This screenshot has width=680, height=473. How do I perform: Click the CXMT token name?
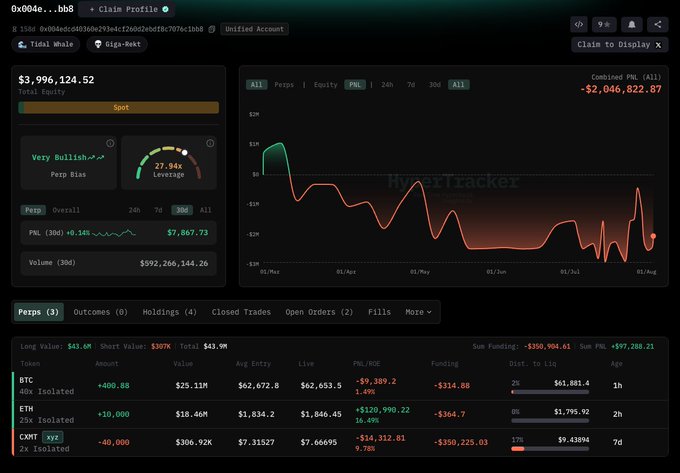28,437
